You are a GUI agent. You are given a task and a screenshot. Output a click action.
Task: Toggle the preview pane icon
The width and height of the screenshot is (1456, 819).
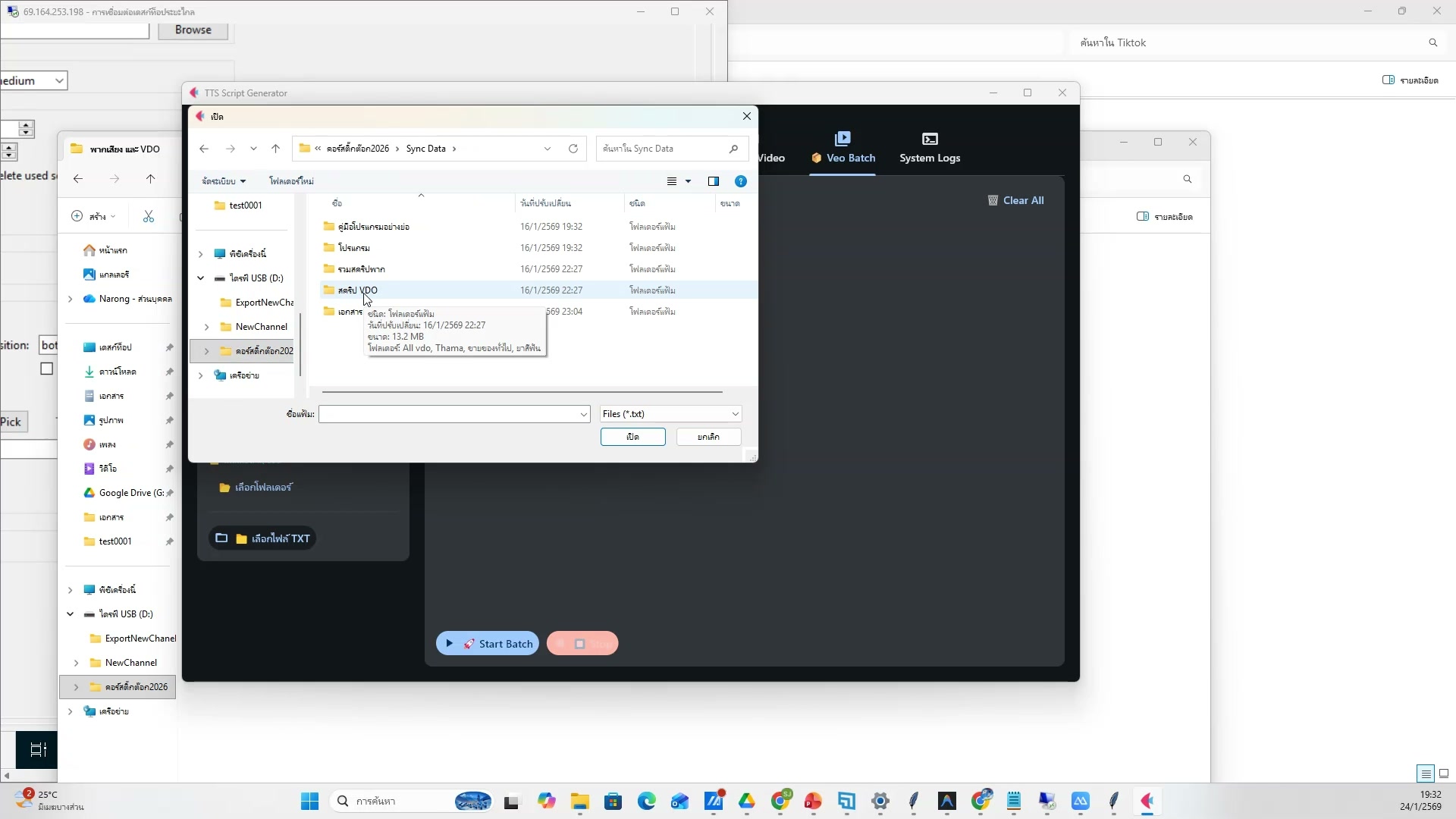tap(713, 181)
